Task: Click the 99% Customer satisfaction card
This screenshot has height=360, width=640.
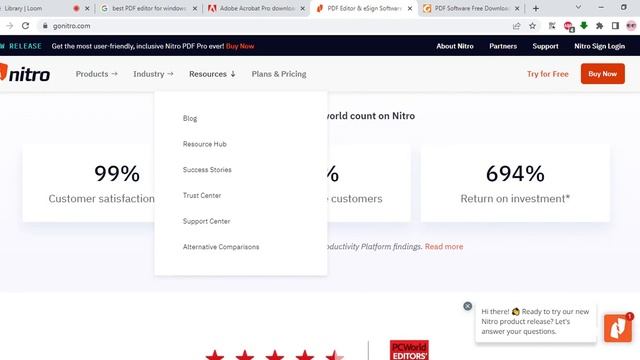Action: tap(89, 183)
